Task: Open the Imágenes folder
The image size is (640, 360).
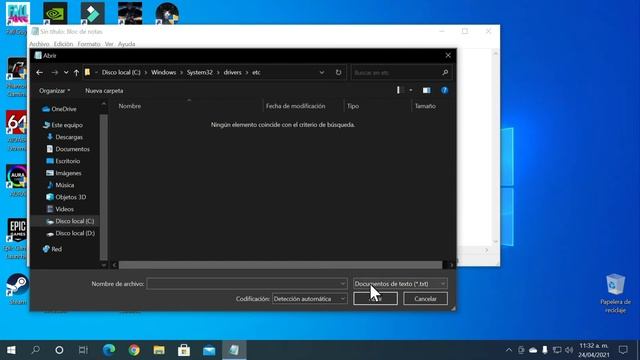Action: (64, 173)
